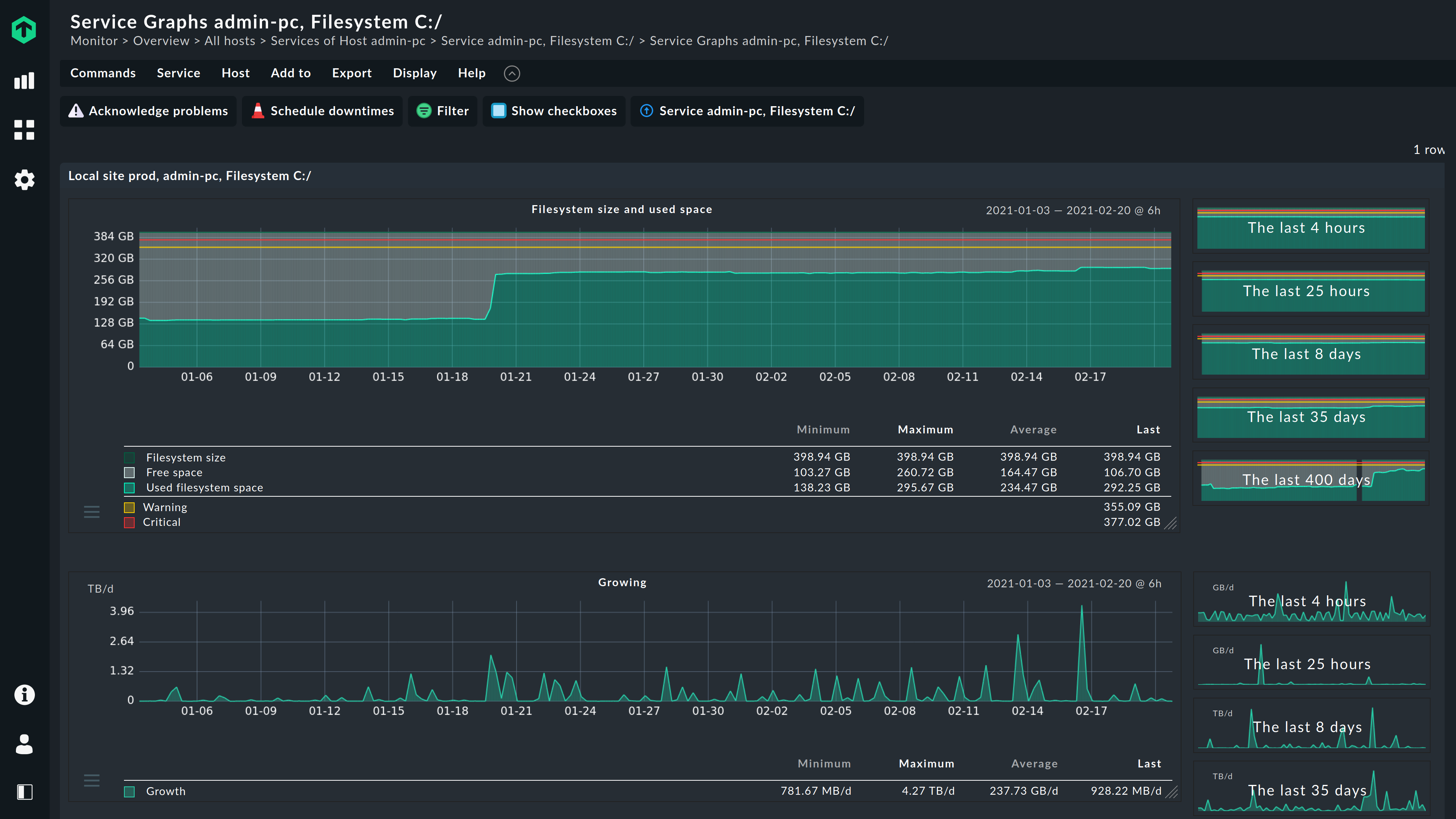Open Growing graph hamburger options handle
The width and height of the screenshot is (1456, 819).
click(91, 781)
